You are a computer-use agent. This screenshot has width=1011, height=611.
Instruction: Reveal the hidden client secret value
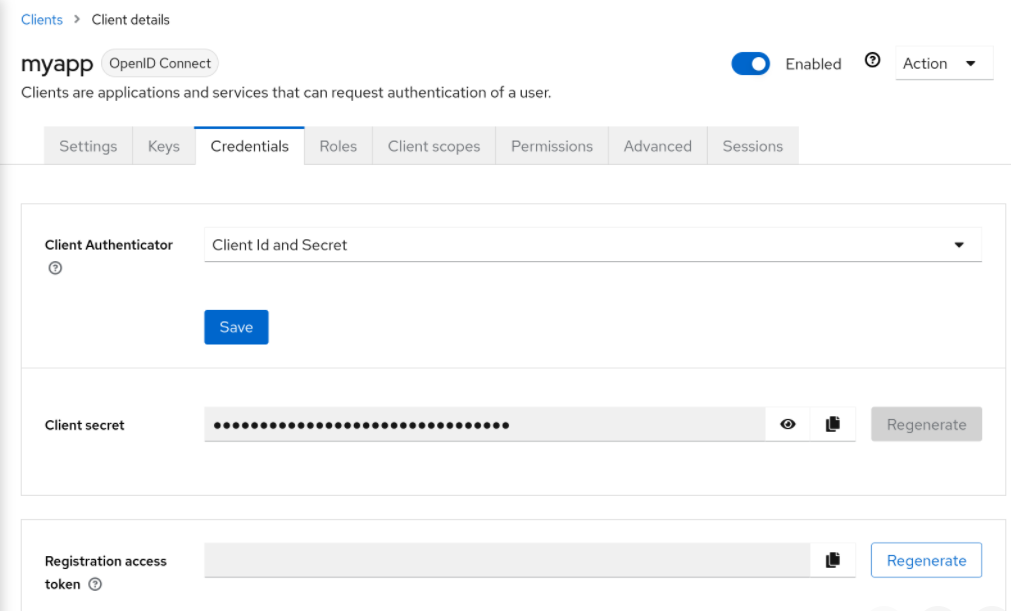[788, 423]
